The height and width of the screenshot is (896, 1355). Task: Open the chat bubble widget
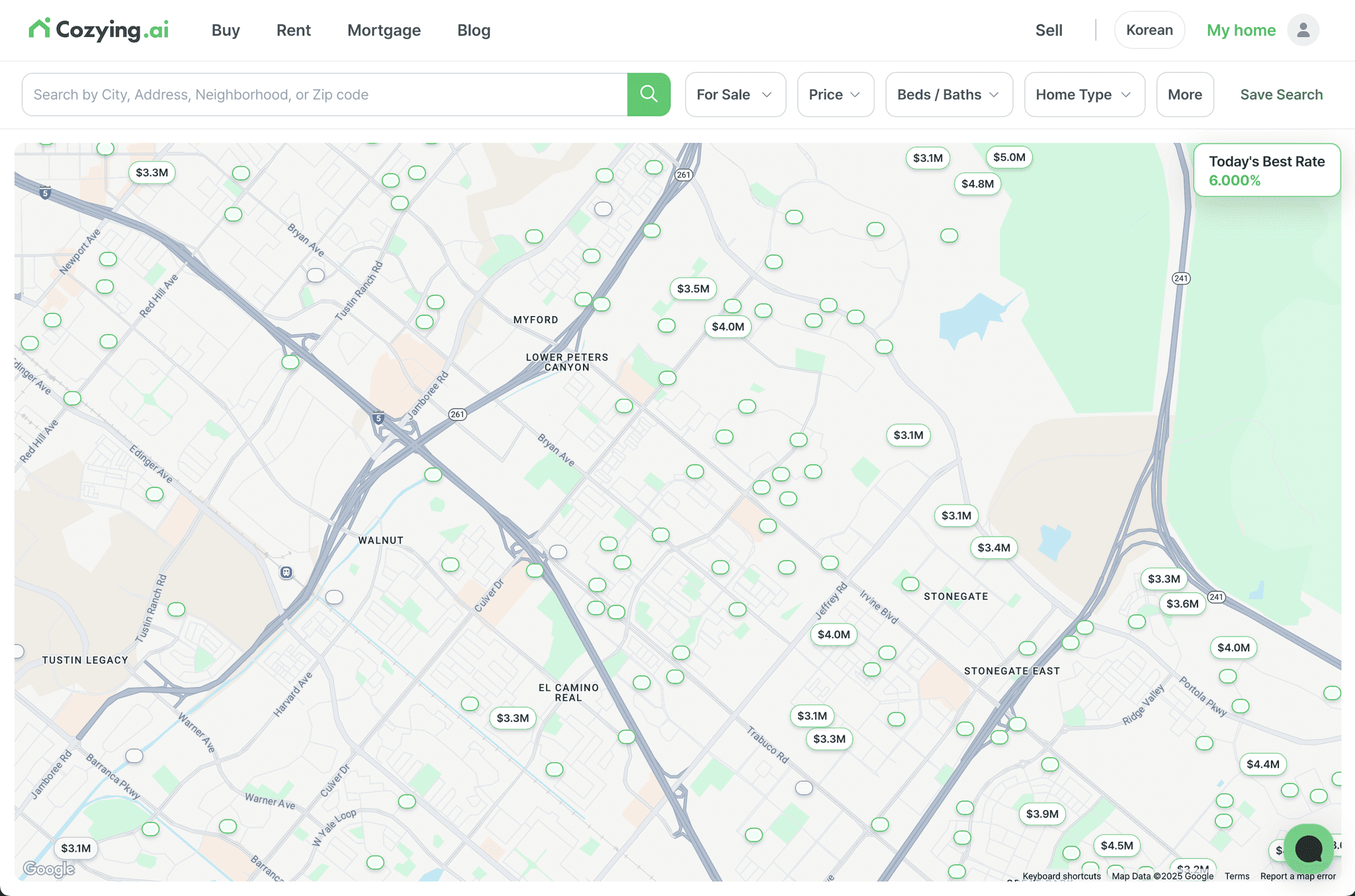tap(1308, 849)
